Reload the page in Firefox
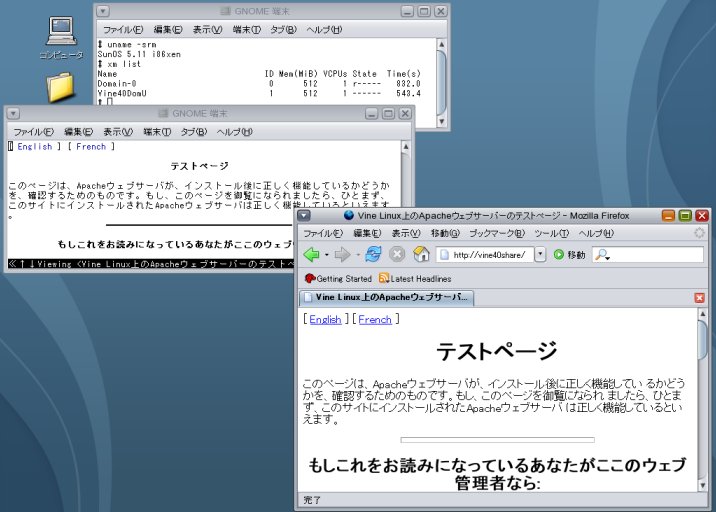 (373, 254)
